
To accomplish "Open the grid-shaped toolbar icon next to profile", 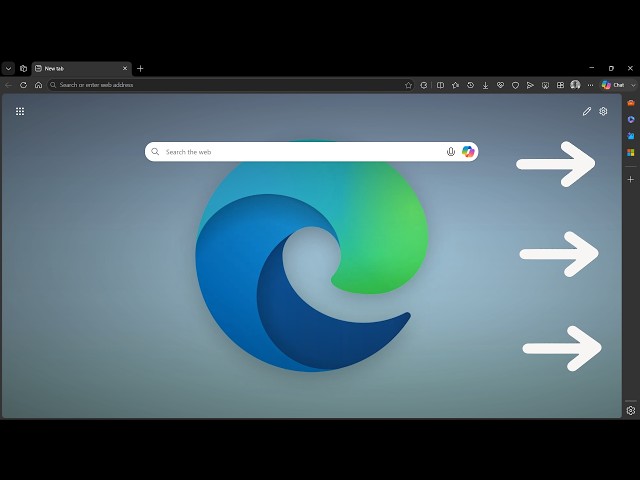I will coord(560,85).
